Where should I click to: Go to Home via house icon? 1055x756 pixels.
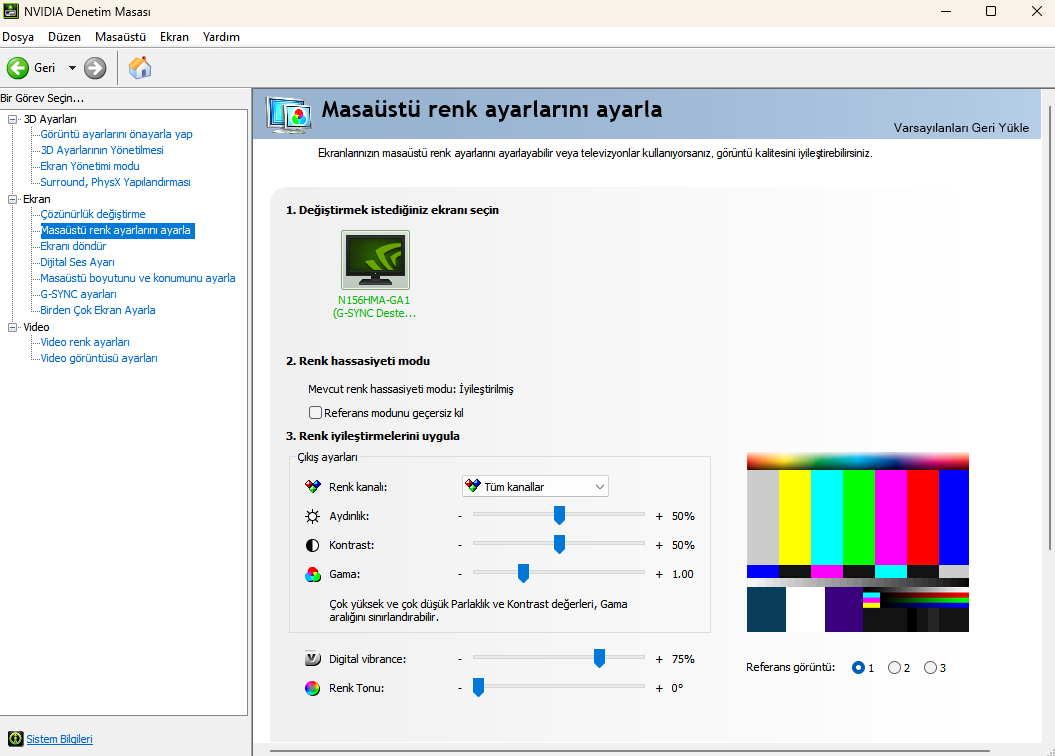coord(140,67)
